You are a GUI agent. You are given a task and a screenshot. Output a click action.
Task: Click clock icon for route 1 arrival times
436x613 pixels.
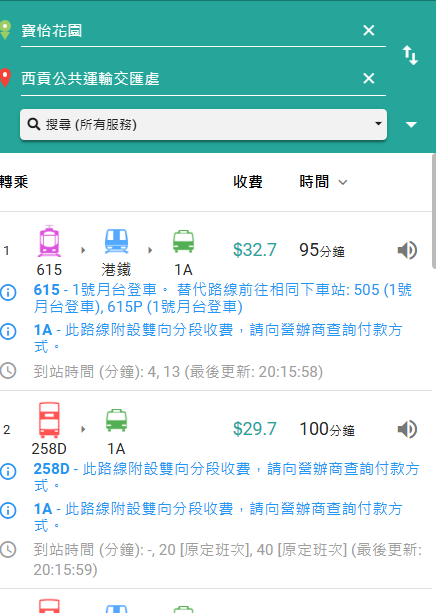(8, 371)
